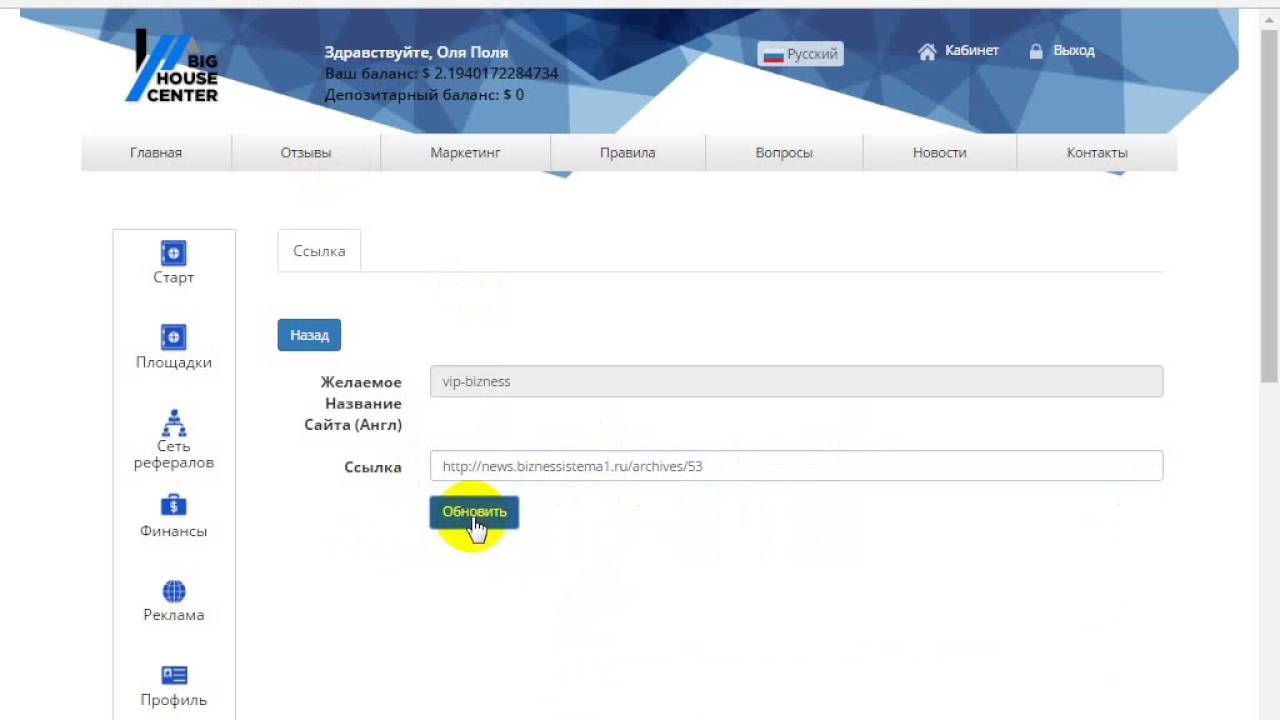Click the Сеть рефералов network icon
The height and width of the screenshot is (720, 1280).
coord(174,423)
